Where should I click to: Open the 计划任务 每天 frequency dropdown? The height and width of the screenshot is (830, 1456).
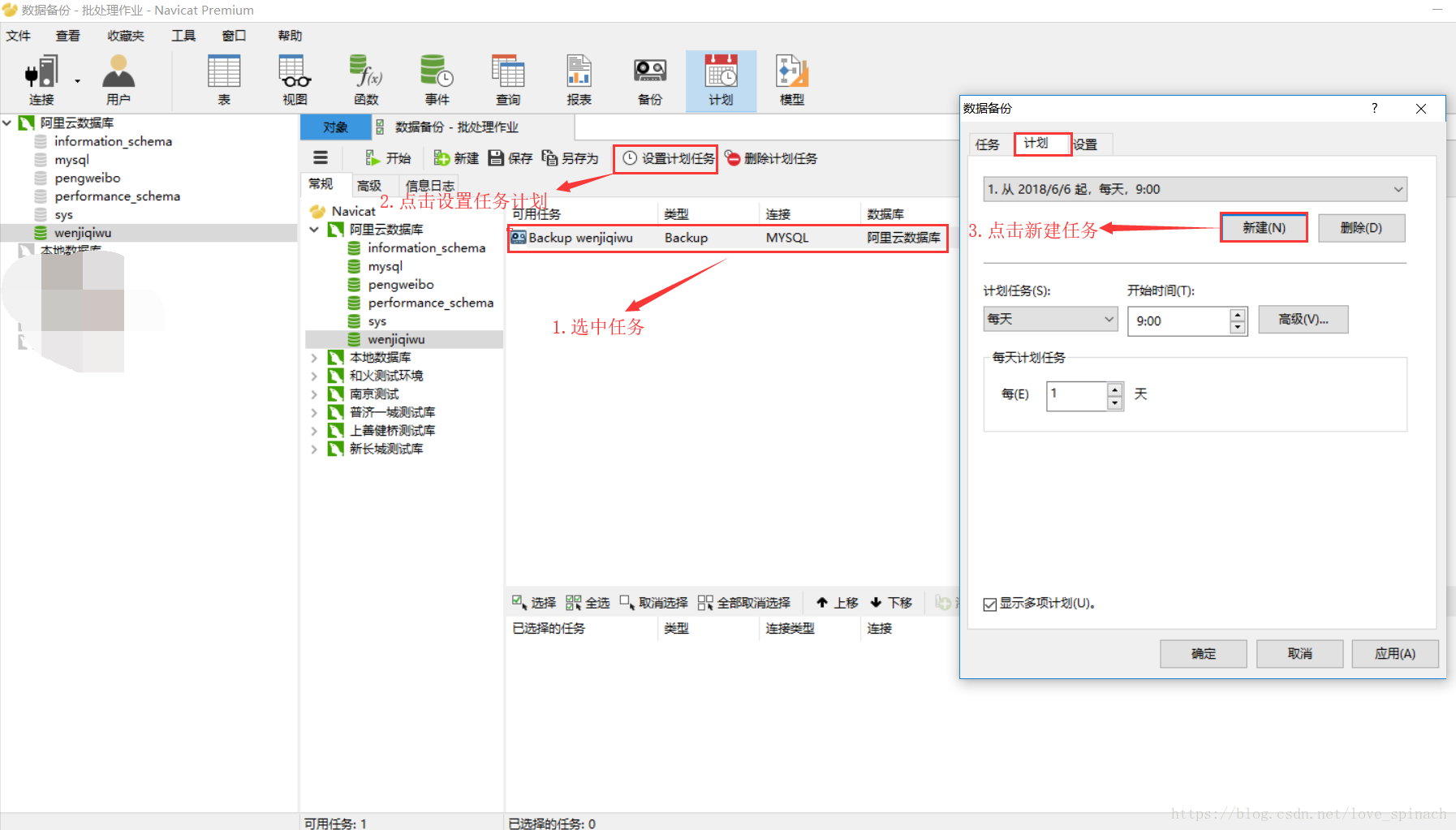point(1050,319)
